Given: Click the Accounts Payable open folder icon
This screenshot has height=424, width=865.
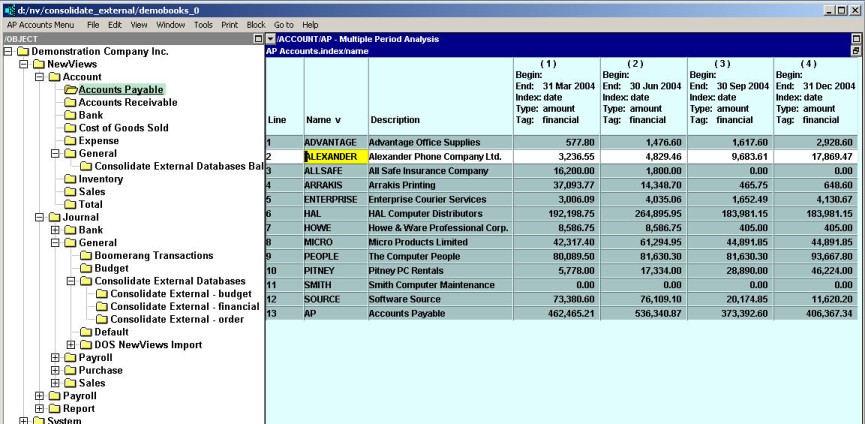Looking at the screenshot, I should click(x=71, y=89).
